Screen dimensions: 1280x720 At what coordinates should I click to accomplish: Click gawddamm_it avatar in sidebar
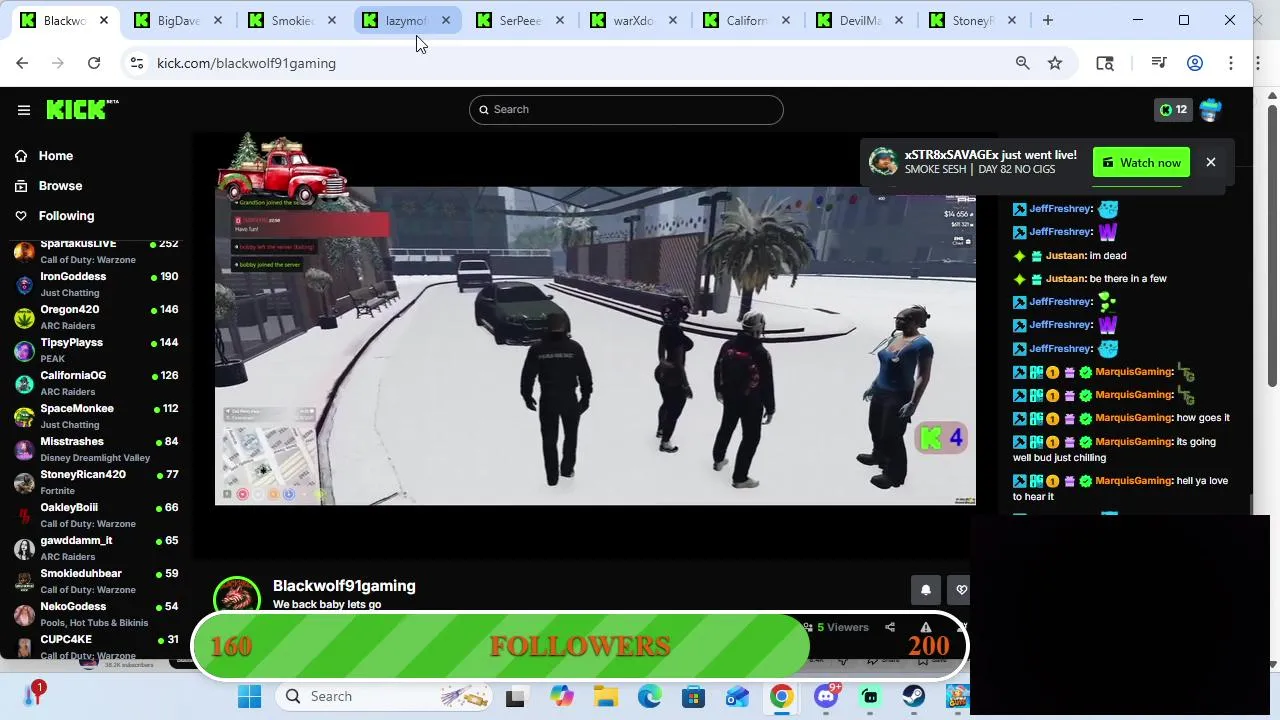pyautogui.click(x=24, y=549)
